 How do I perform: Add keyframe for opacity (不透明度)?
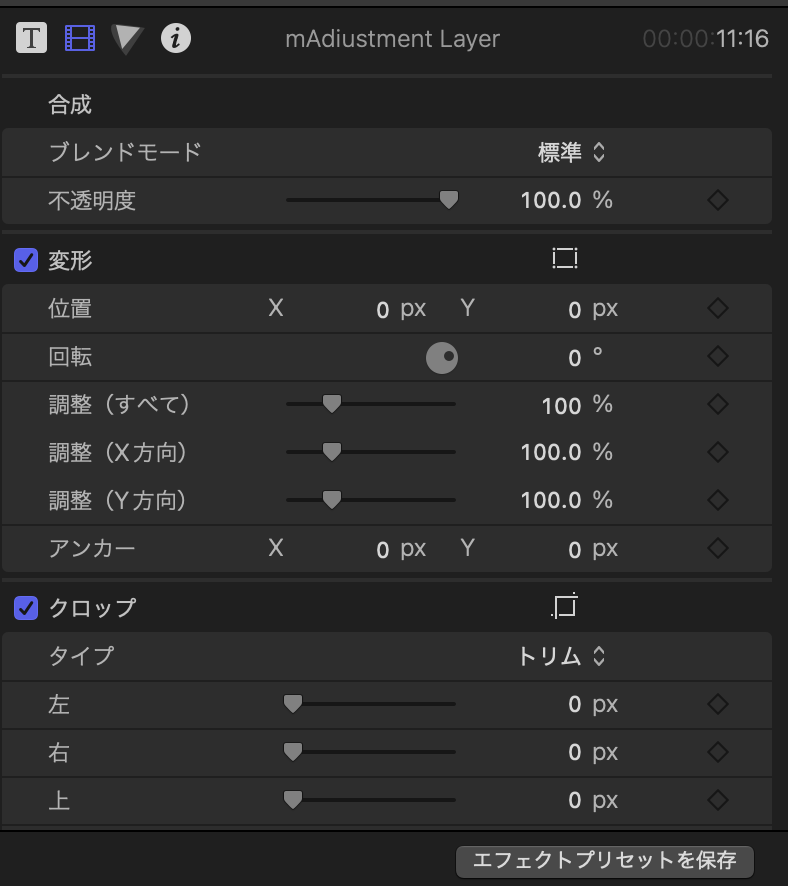[717, 200]
